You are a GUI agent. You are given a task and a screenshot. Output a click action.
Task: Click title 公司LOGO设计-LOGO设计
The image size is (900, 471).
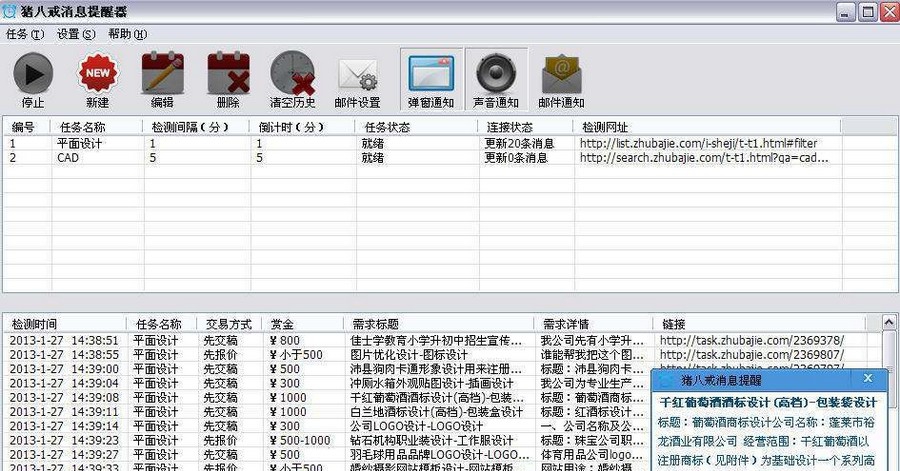coord(416,426)
